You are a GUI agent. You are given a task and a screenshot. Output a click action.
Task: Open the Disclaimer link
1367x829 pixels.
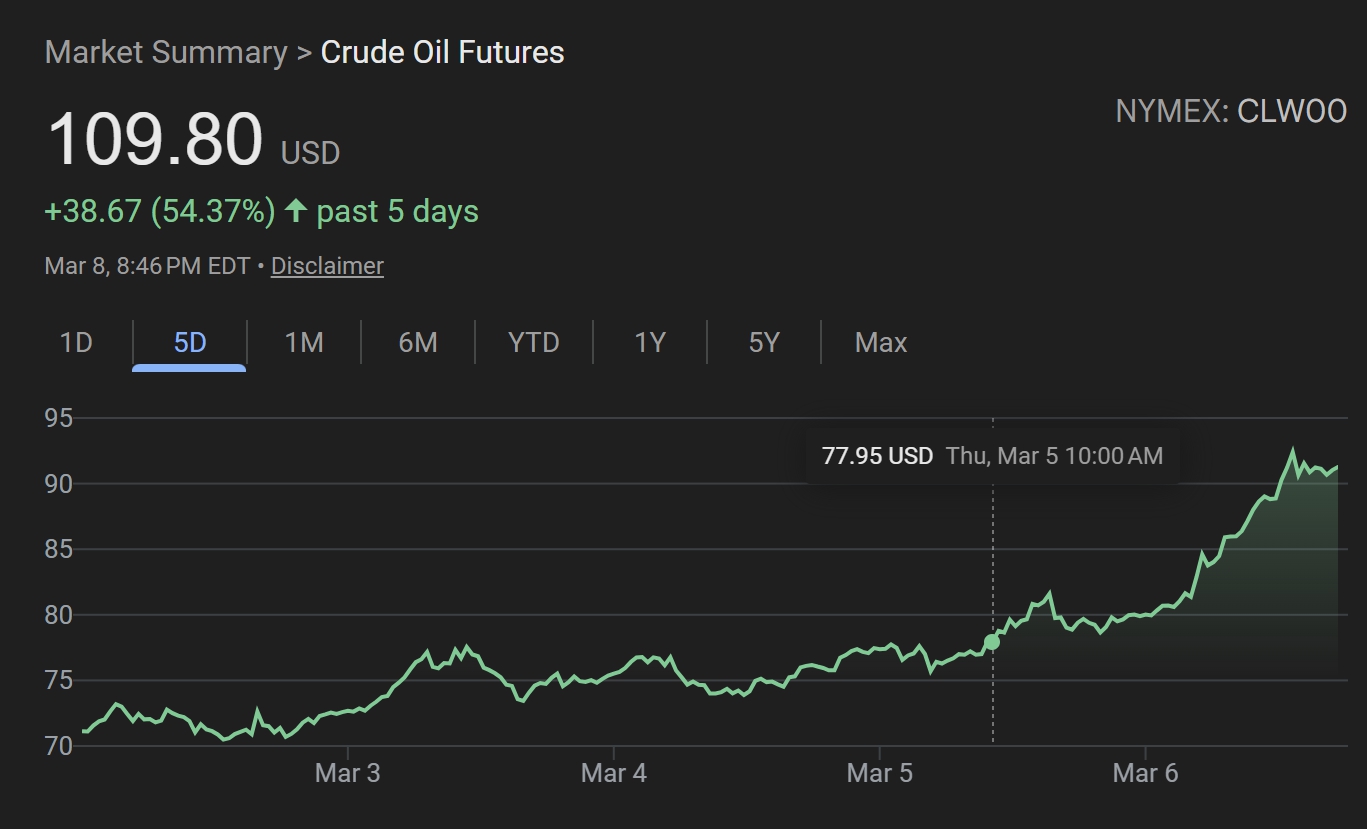327,266
